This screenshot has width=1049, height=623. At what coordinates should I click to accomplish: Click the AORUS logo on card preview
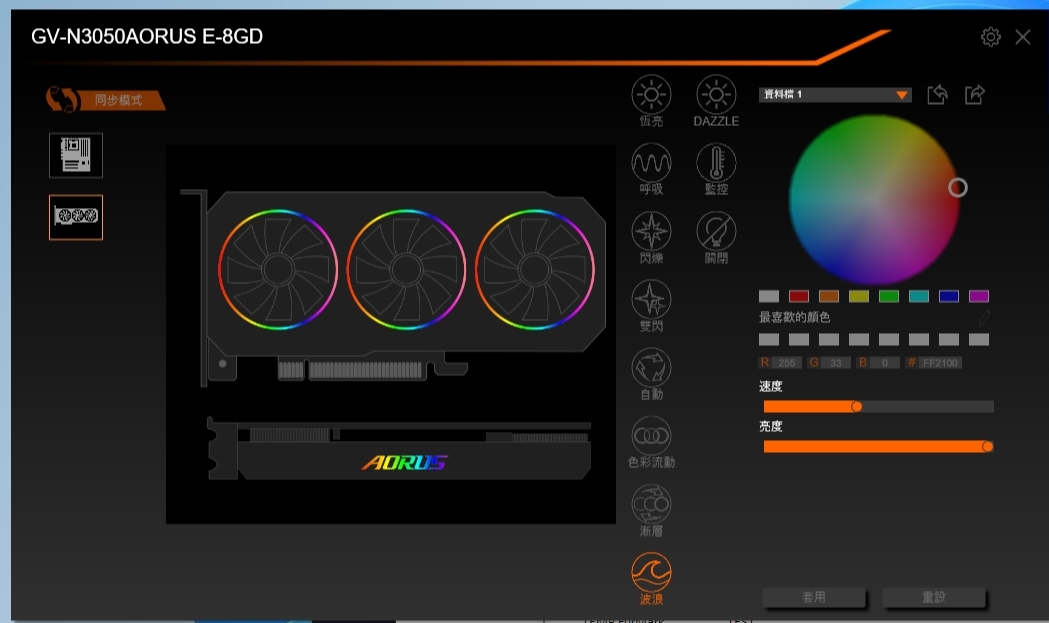[405, 462]
